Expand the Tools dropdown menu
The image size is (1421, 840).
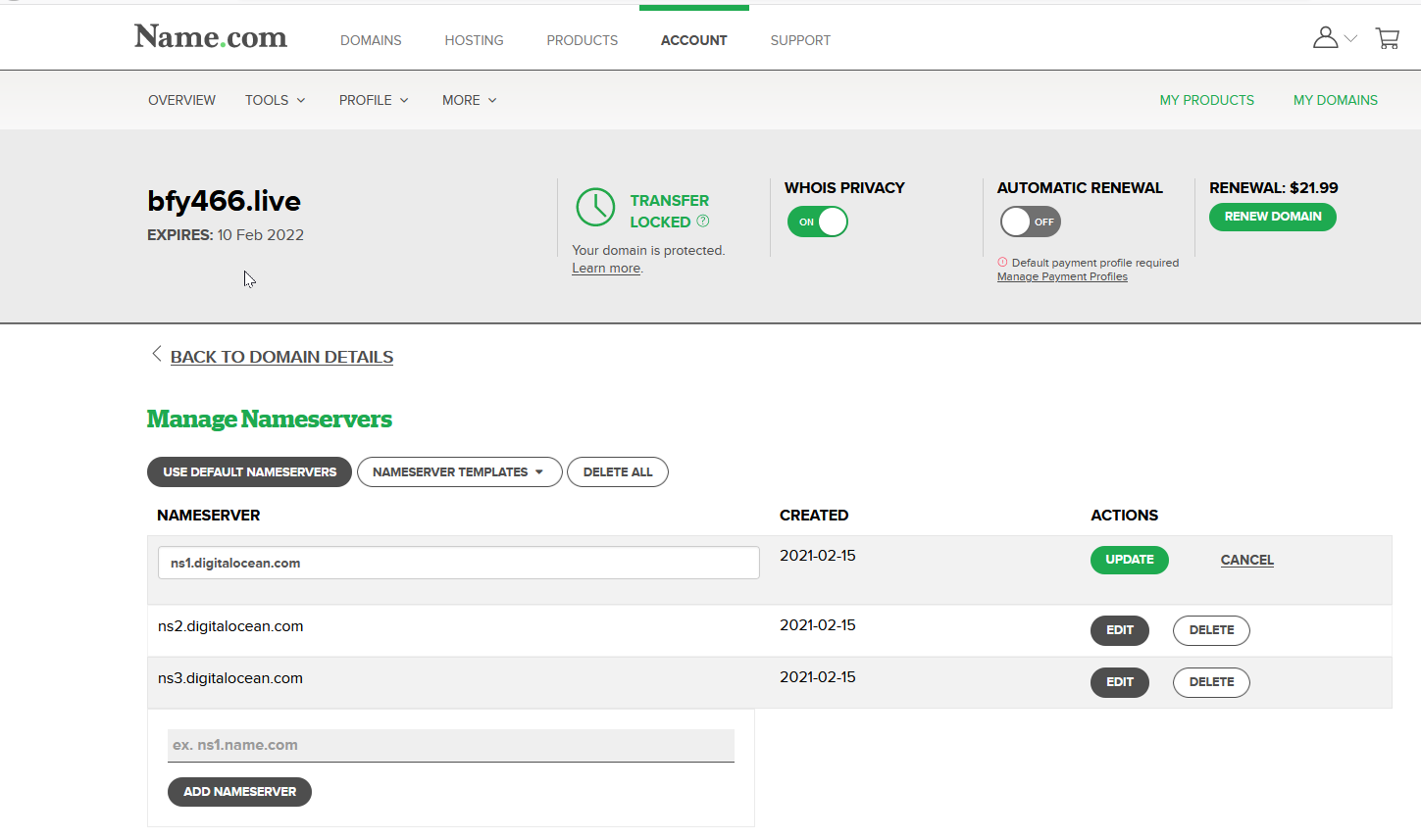[275, 100]
